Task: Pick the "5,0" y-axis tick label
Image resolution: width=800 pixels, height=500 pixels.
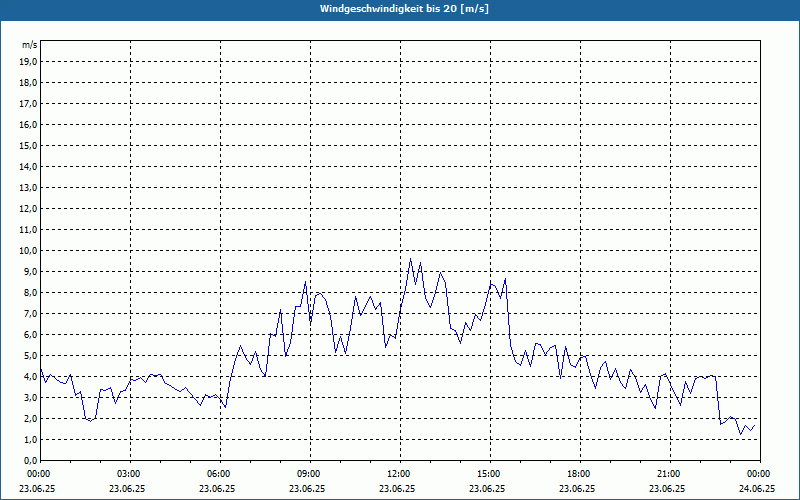Action: pos(30,356)
